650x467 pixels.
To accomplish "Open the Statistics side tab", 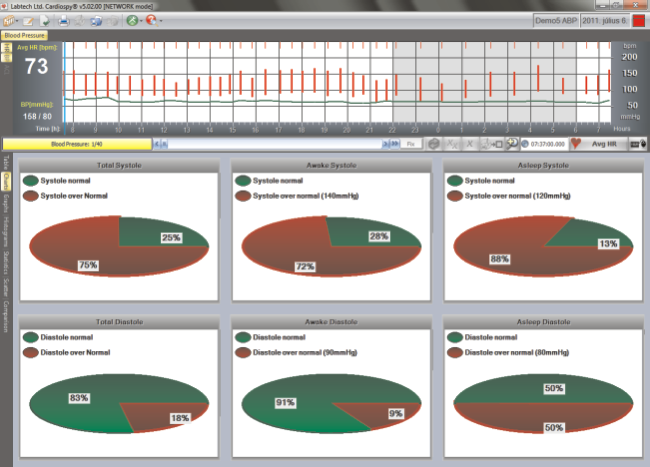I will [x=6, y=262].
